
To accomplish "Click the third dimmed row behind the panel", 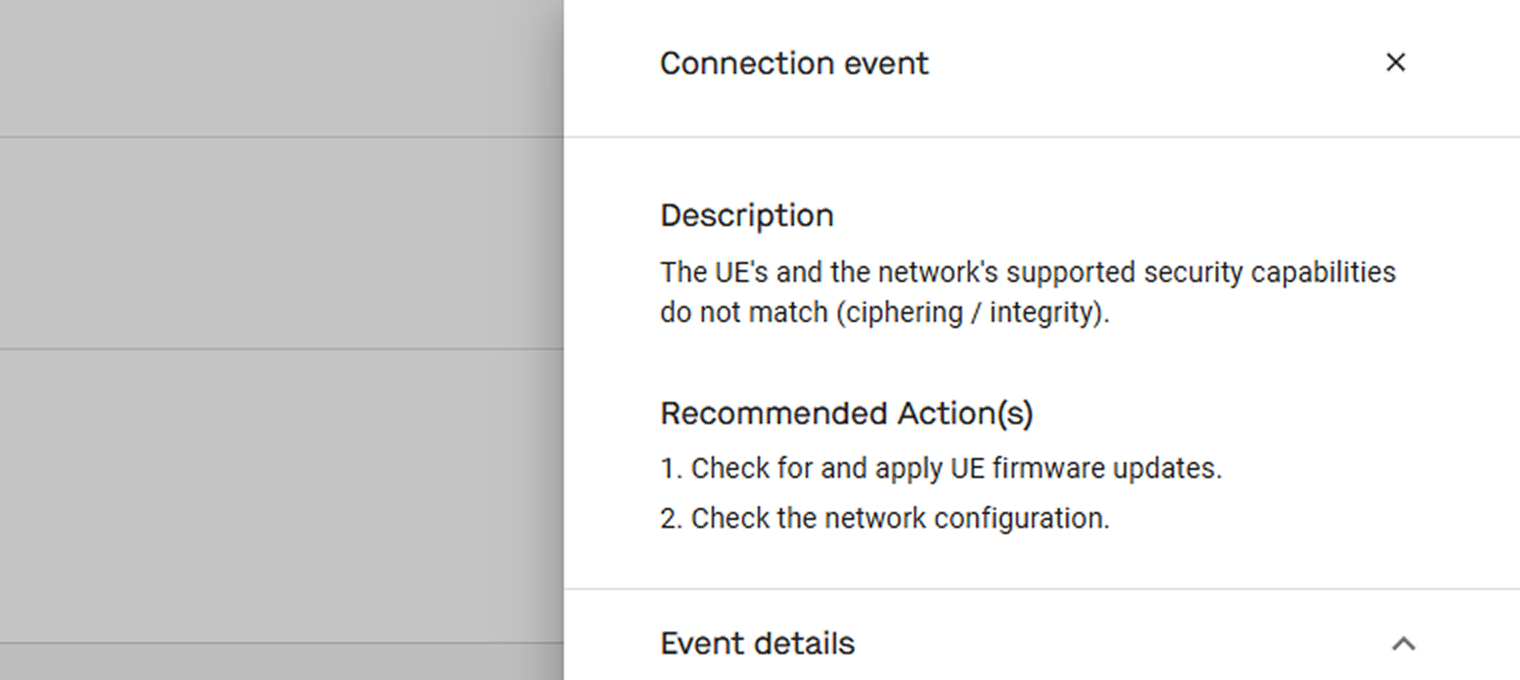I will pyautogui.click(x=282, y=495).
